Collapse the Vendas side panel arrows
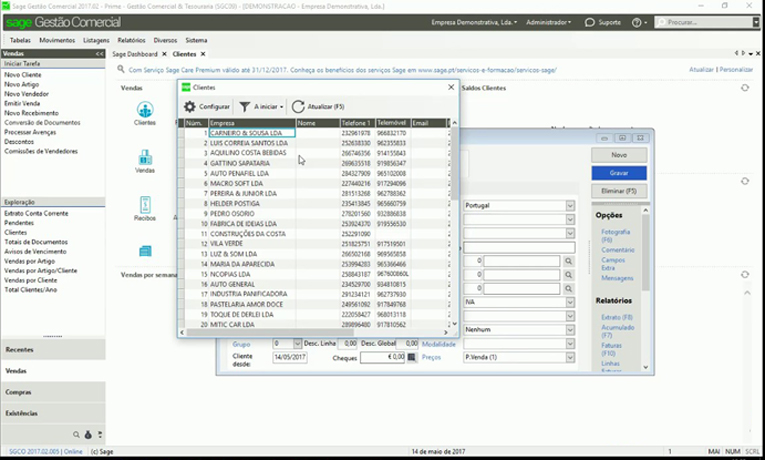The image size is (765, 460). point(100,54)
